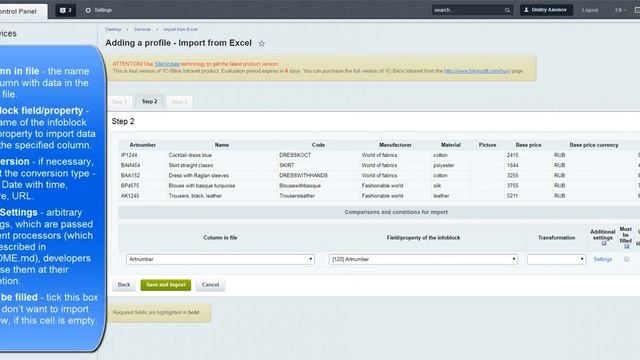Tick the Must be filled checkbox
640x360 pixels.
coord(627,259)
